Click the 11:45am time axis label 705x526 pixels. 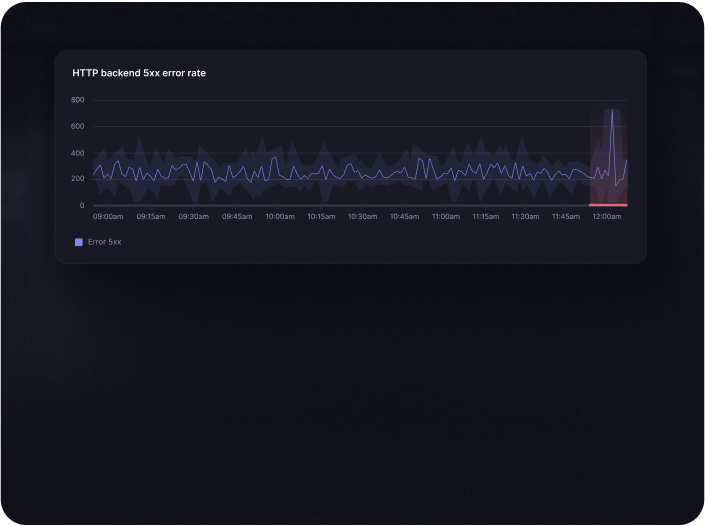[x=566, y=216]
